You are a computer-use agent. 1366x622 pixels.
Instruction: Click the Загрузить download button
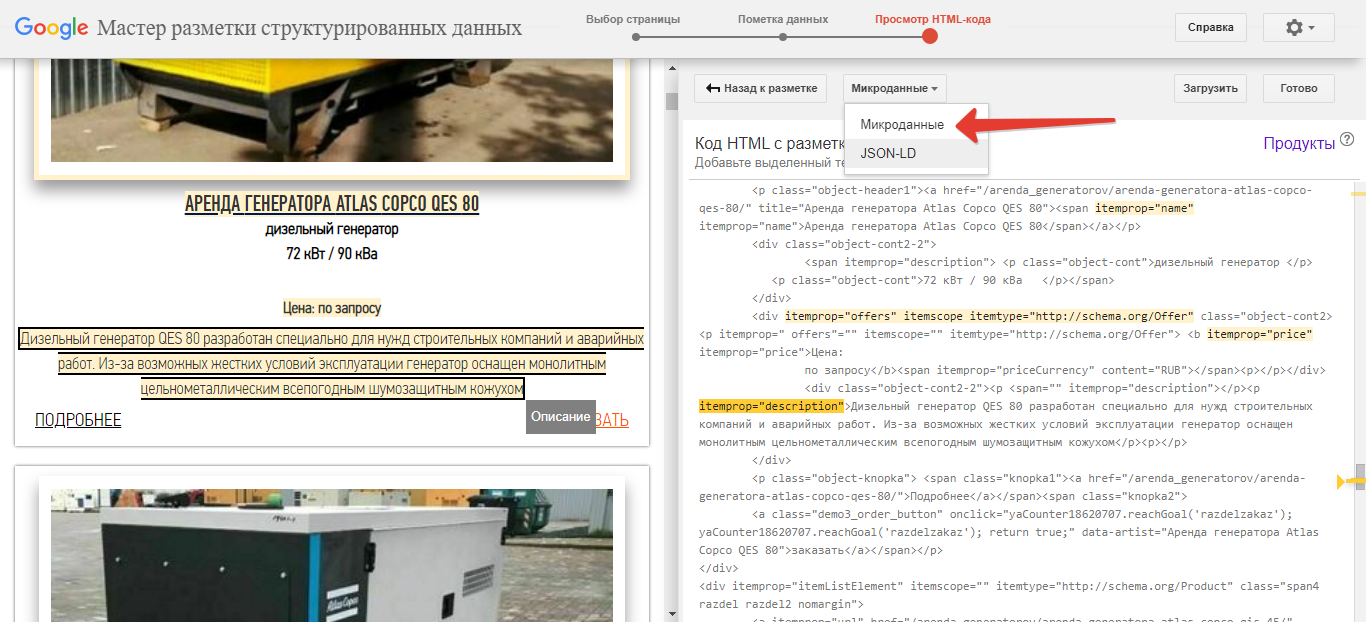1210,88
